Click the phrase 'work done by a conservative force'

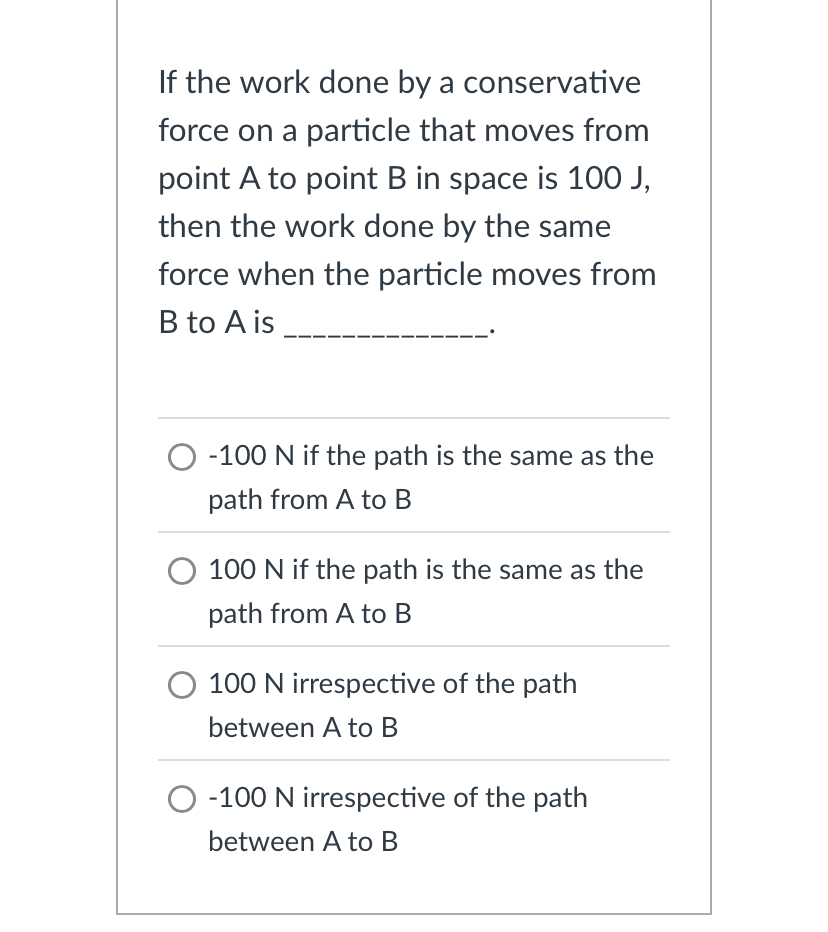400,105
